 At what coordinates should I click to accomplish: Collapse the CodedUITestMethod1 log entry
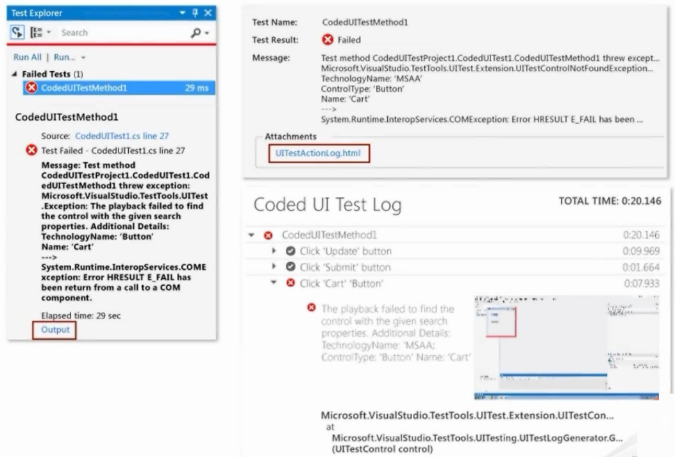pos(251,235)
